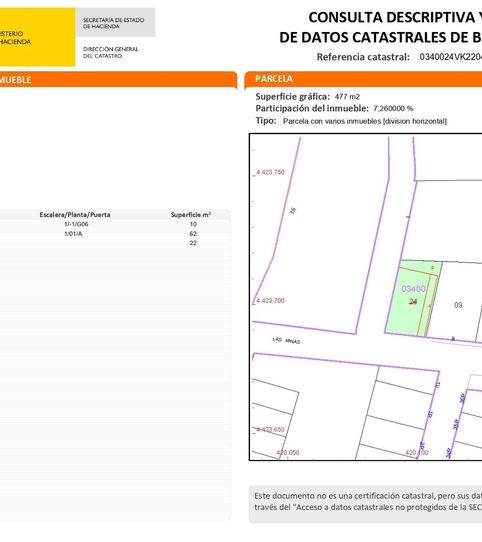Screen dimensions: 482x542
Task: Click the 'Referencia catastral:' label
Action: pyautogui.click(x=363, y=57)
